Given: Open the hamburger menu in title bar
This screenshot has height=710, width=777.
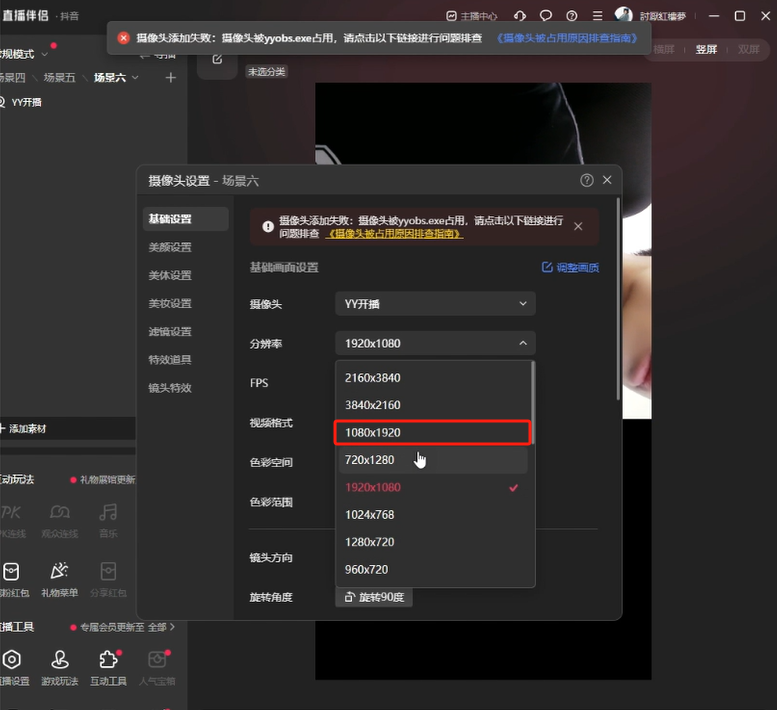Looking at the screenshot, I should pyautogui.click(x=598, y=16).
